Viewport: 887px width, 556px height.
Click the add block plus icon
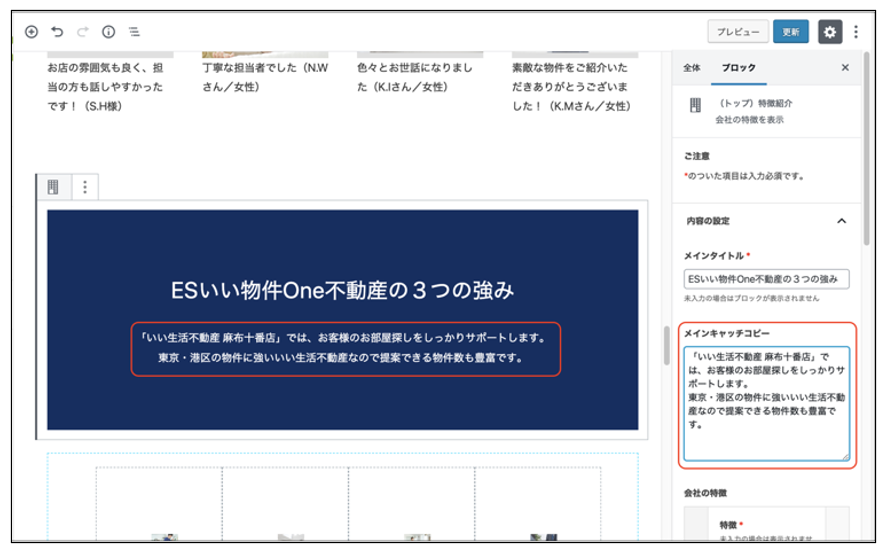[x=32, y=32]
